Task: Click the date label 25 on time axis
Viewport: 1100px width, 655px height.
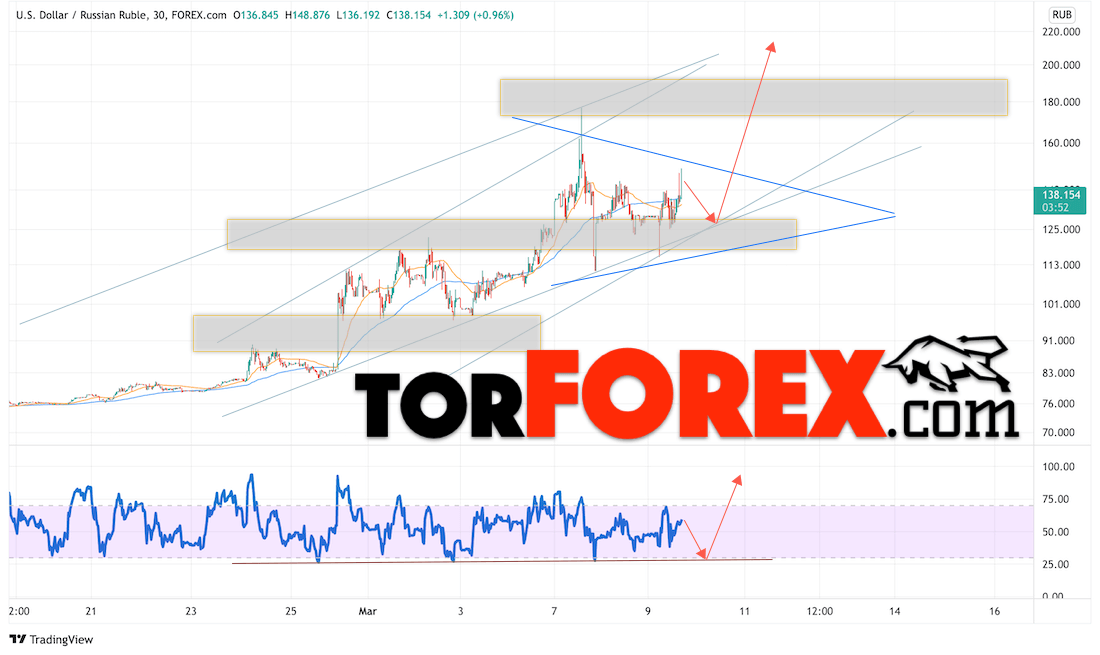Action: 291,612
